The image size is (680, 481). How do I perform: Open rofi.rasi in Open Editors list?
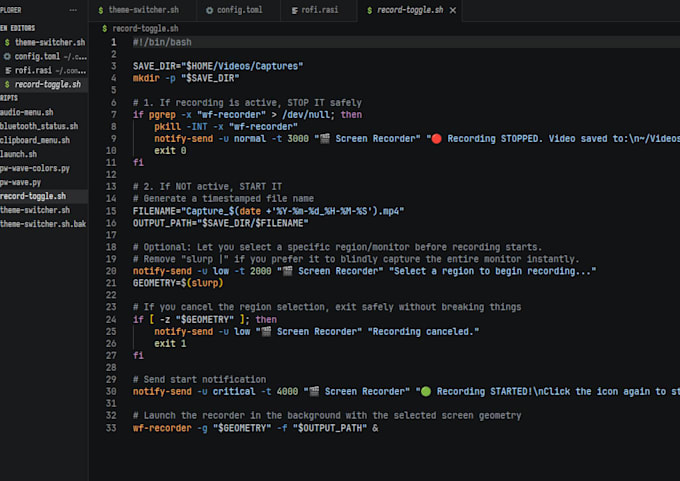click(x=44, y=70)
